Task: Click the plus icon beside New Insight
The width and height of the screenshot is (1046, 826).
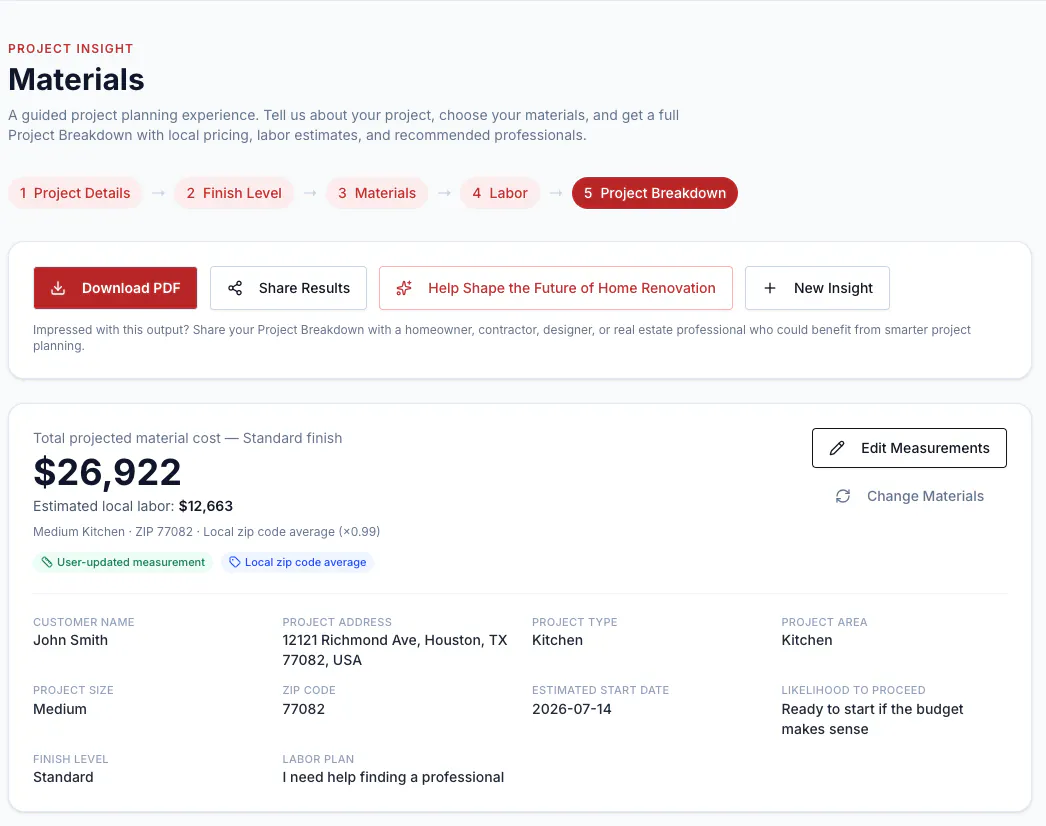Action: (x=770, y=288)
